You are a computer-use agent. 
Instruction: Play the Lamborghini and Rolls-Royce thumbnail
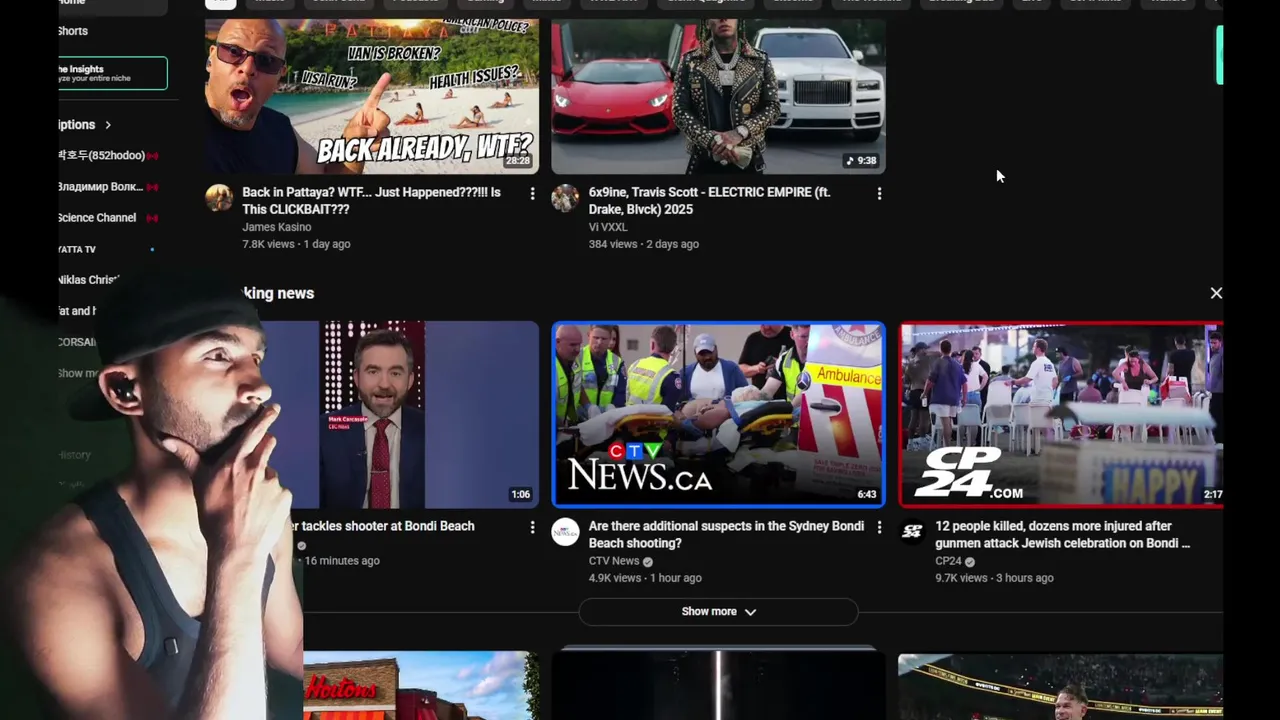(718, 96)
